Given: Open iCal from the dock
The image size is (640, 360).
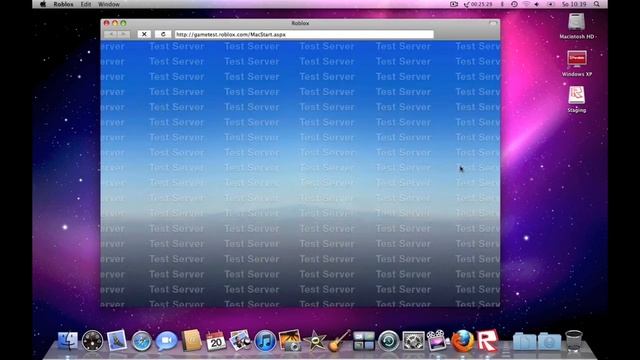Looking at the screenshot, I should coord(216,341).
